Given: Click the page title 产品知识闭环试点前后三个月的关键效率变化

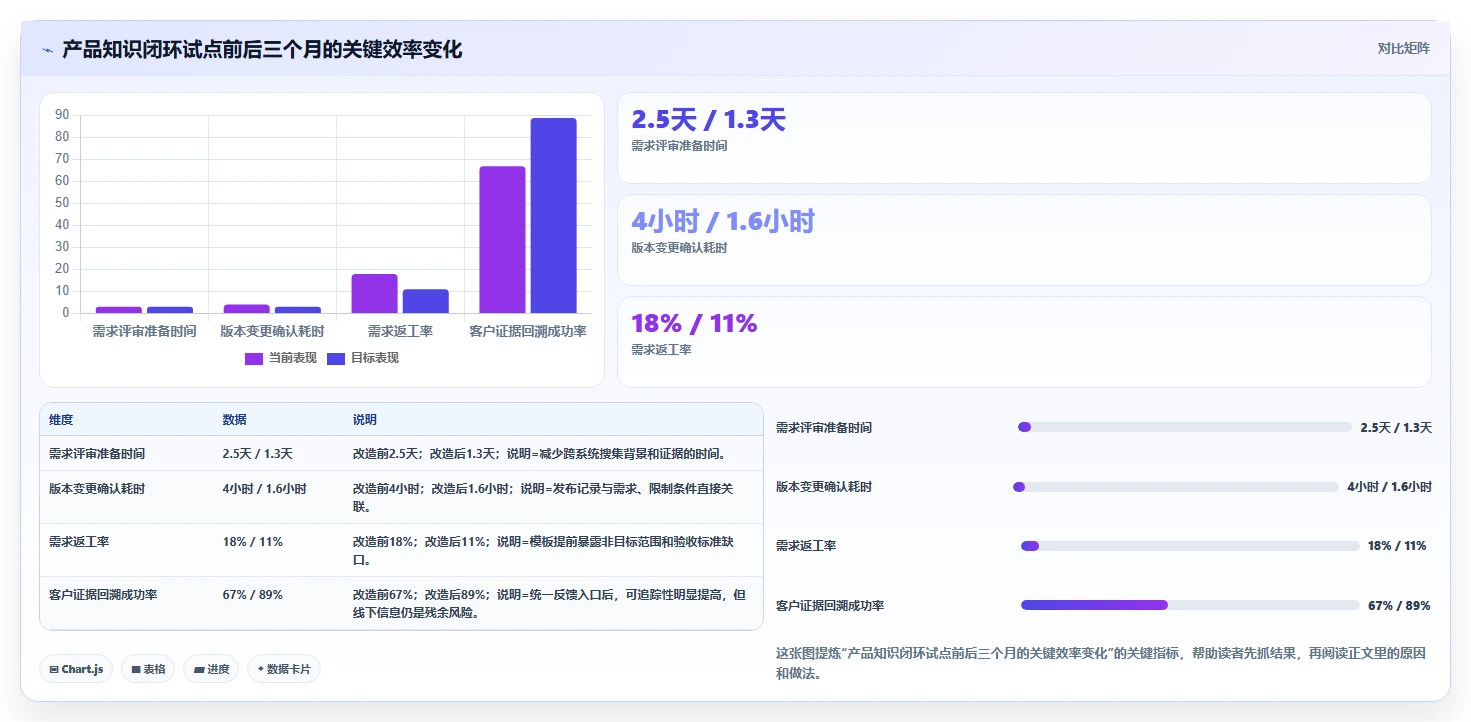Looking at the screenshot, I should tap(262, 50).
